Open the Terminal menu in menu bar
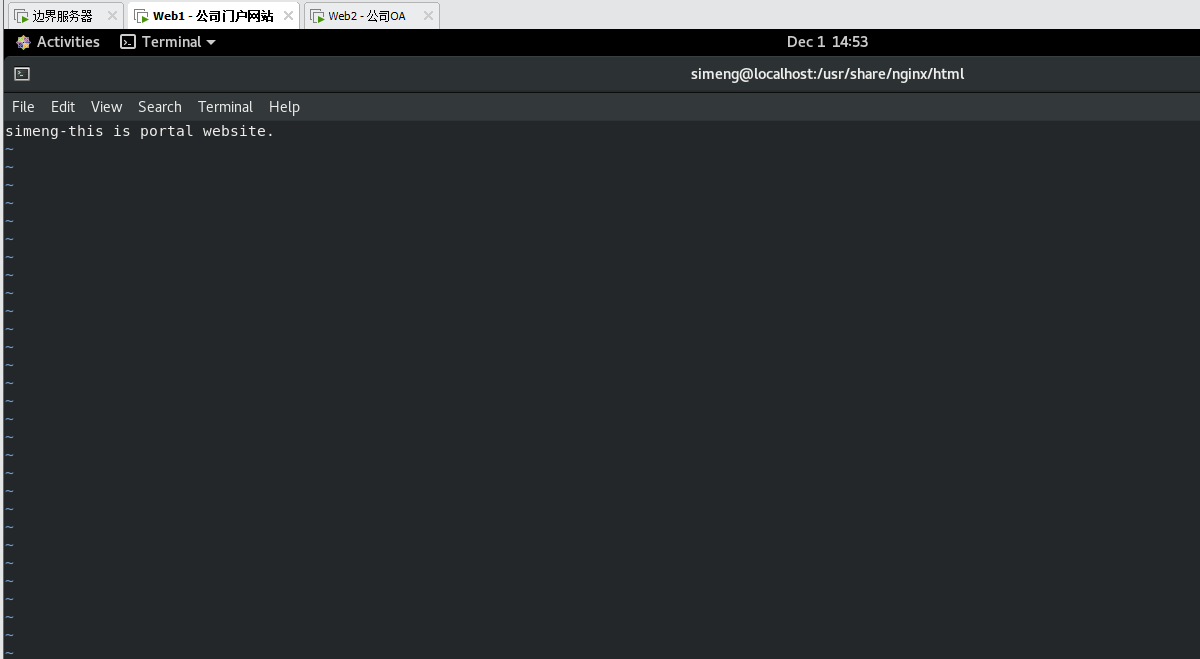The width and height of the screenshot is (1200, 659). coord(225,107)
